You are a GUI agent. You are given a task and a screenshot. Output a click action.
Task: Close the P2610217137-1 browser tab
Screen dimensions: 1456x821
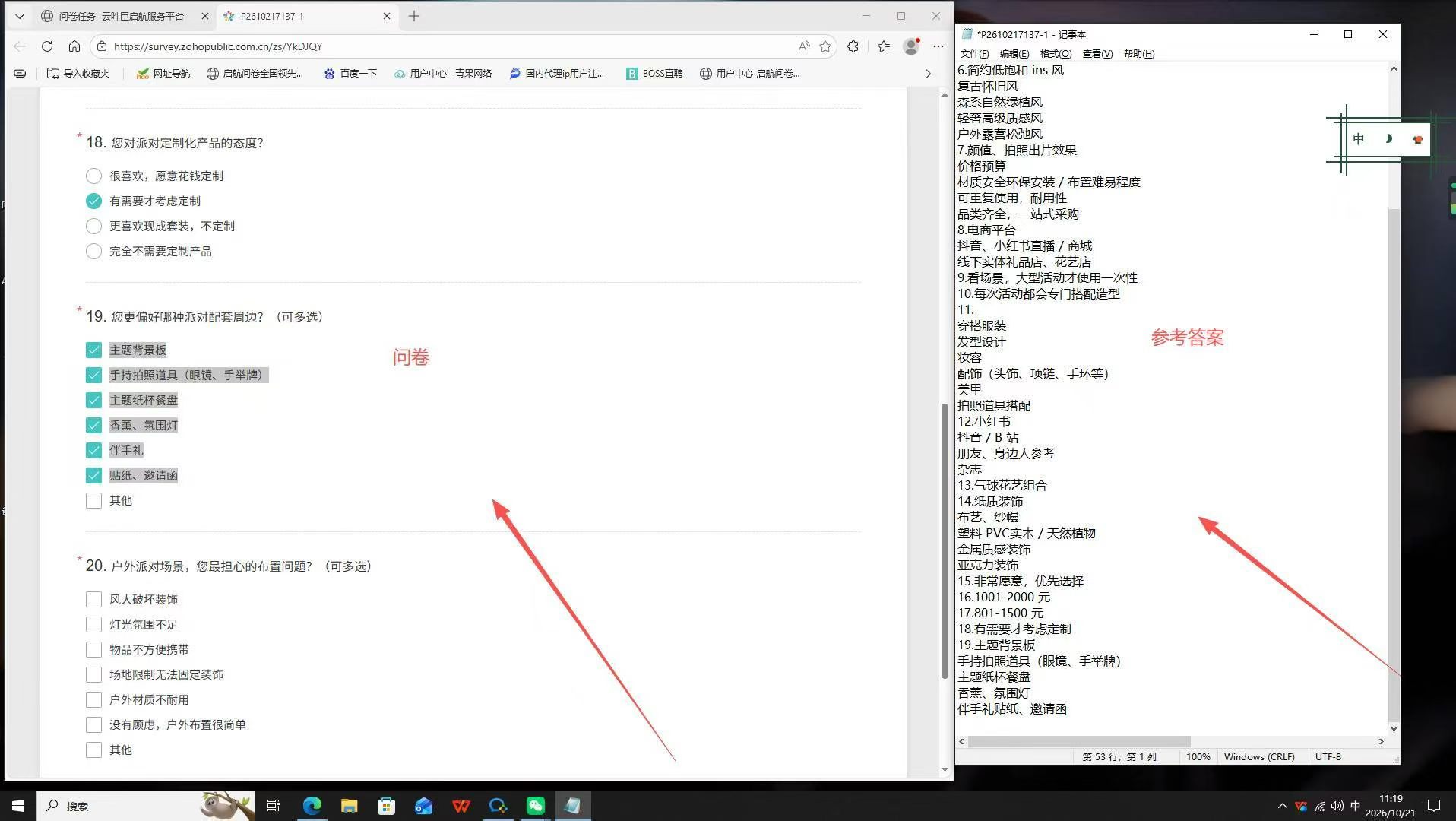tap(387, 16)
